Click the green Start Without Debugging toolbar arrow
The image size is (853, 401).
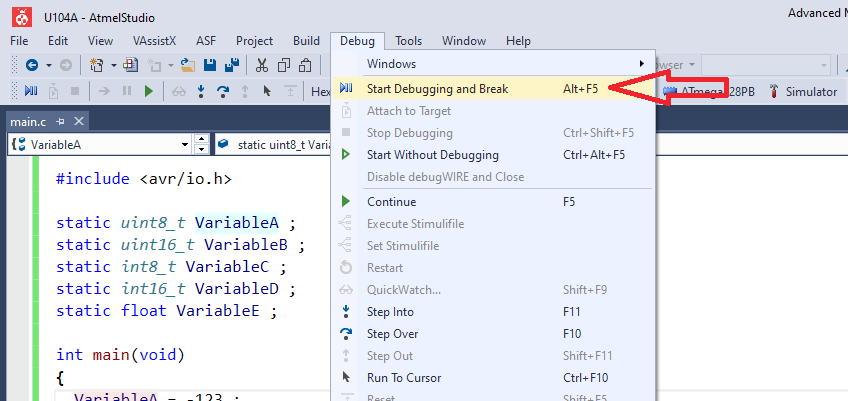pos(149,91)
